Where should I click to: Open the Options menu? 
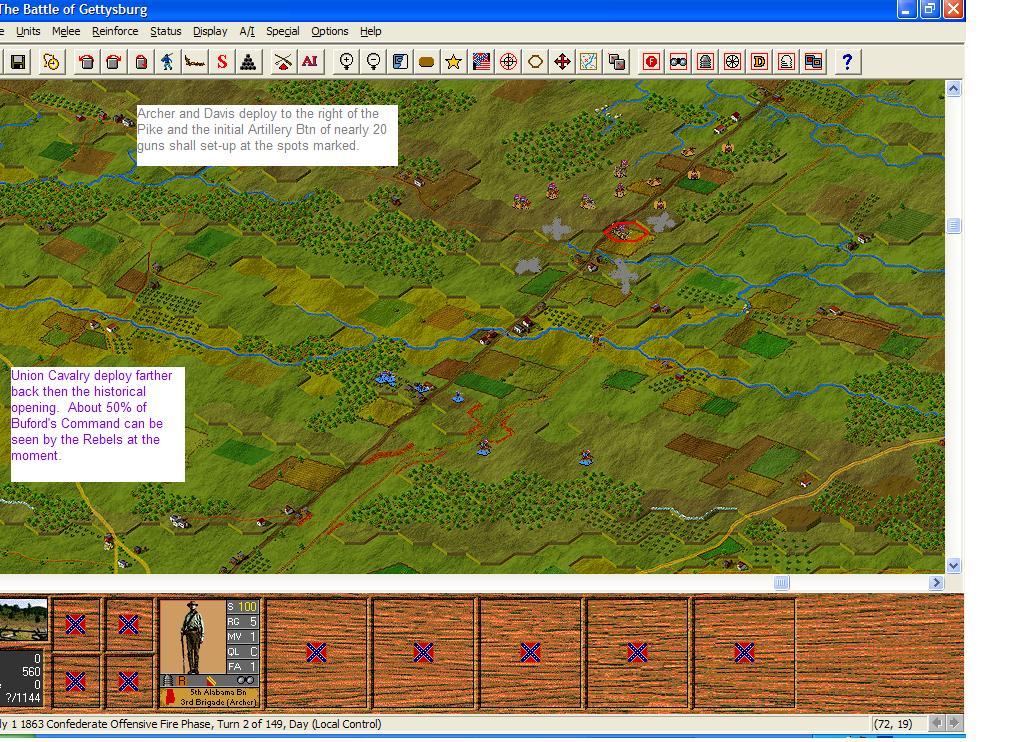[330, 31]
